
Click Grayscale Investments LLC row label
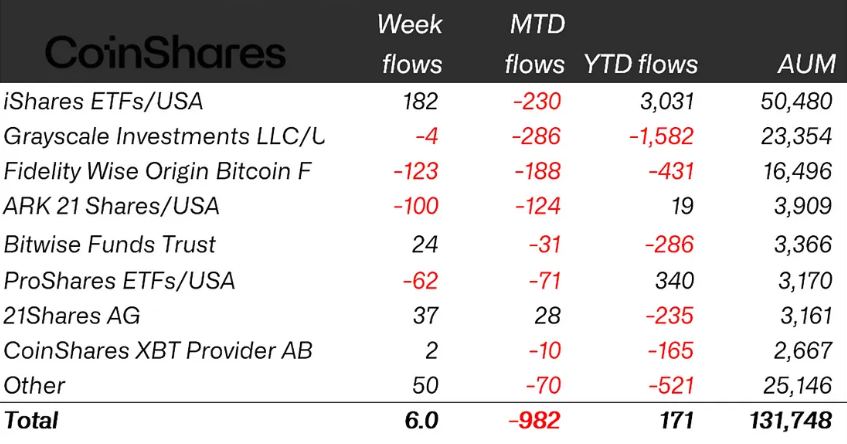(165, 136)
